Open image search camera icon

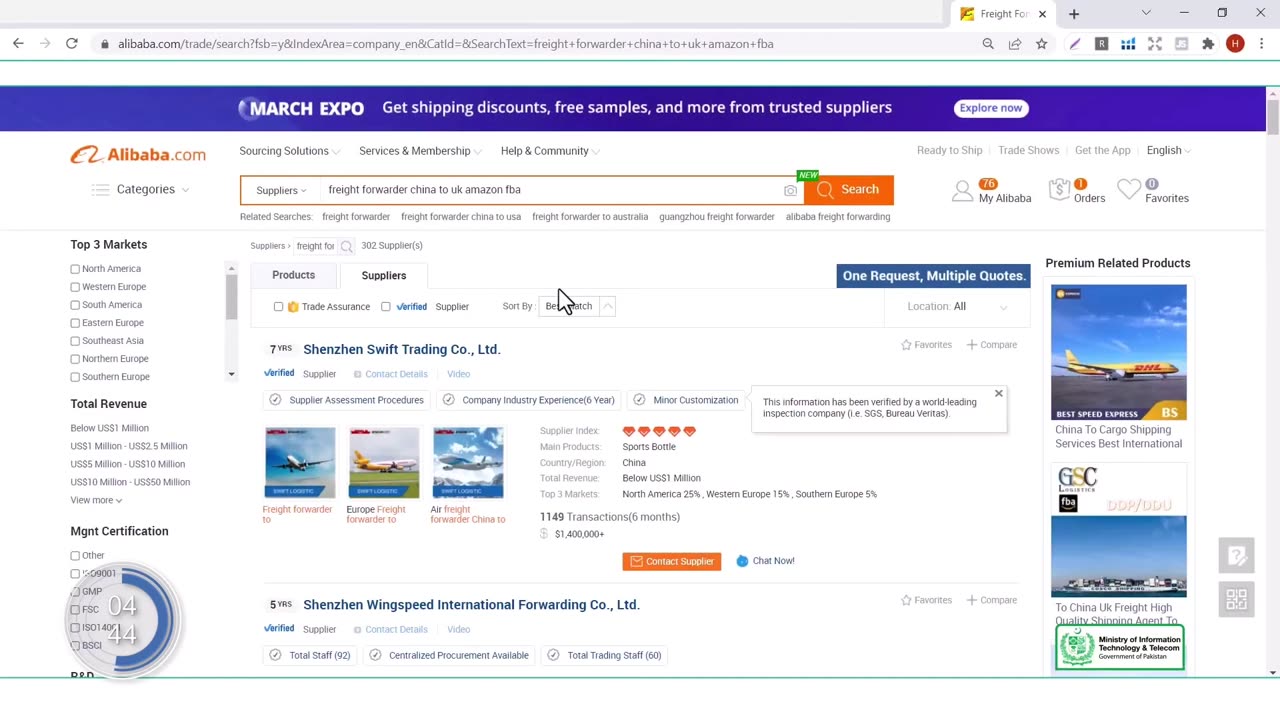[x=790, y=190]
